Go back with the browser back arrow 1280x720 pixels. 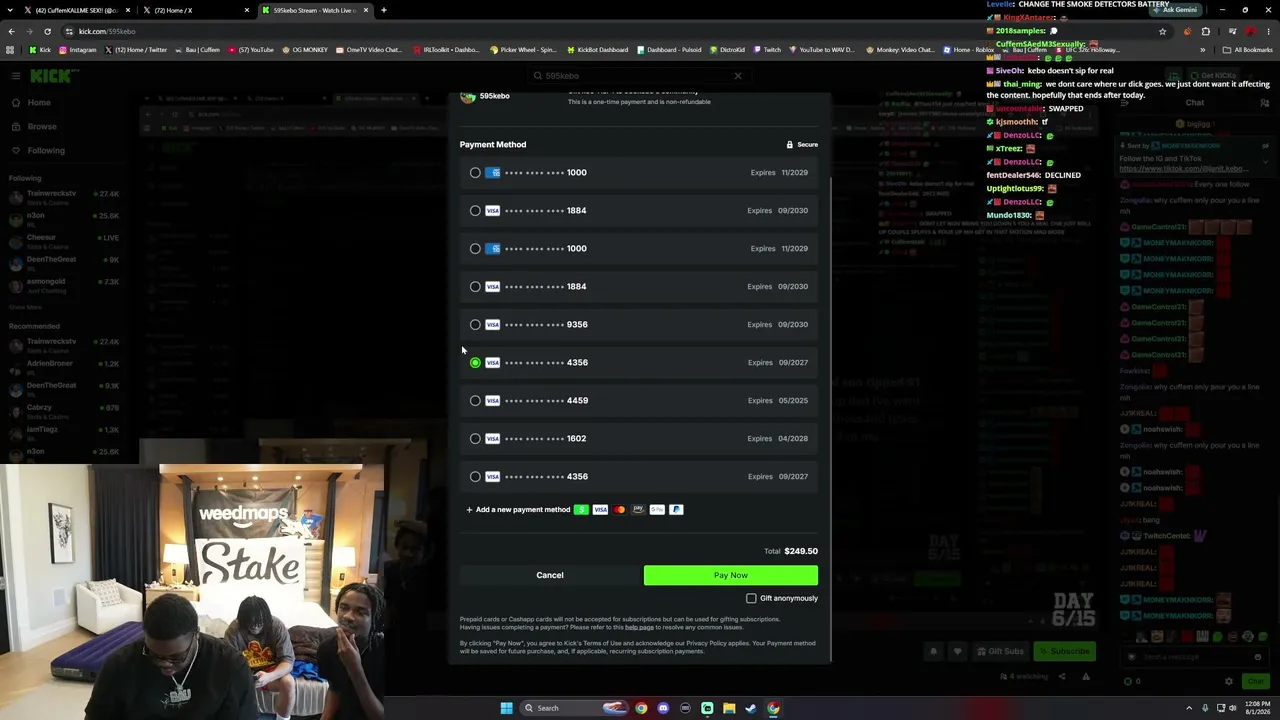(11, 31)
